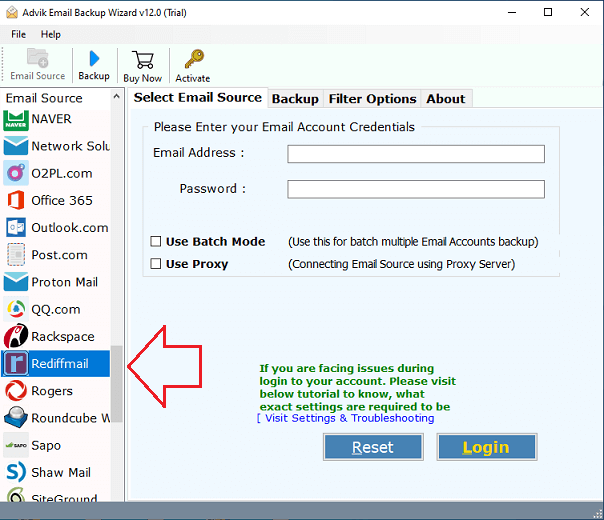Click the Activate key icon
Screen dimensions: 604x520
[194, 59]
